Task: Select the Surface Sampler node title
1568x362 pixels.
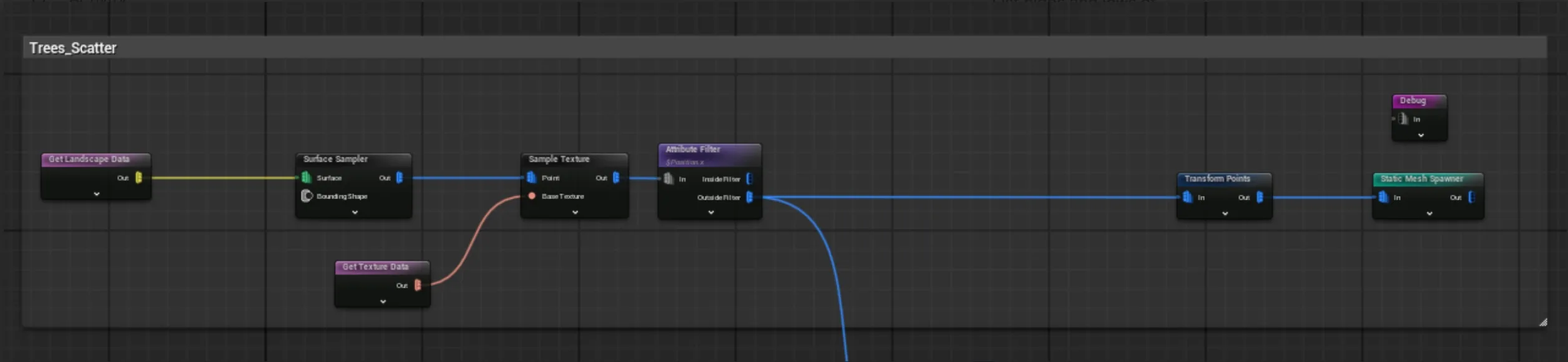Action: pos(335,159)
